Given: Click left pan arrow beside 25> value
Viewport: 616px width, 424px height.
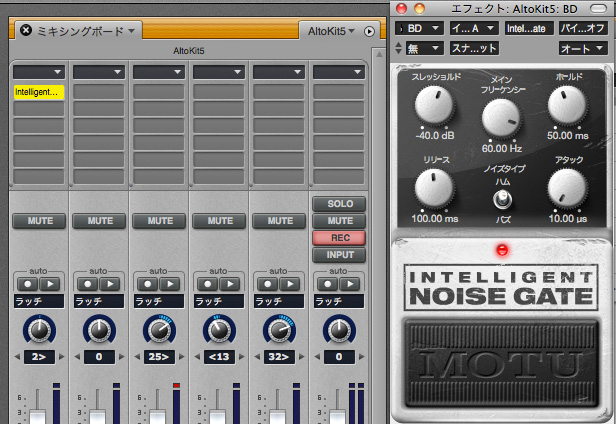Looking at the screenshot, I should [x=137, y=357].
